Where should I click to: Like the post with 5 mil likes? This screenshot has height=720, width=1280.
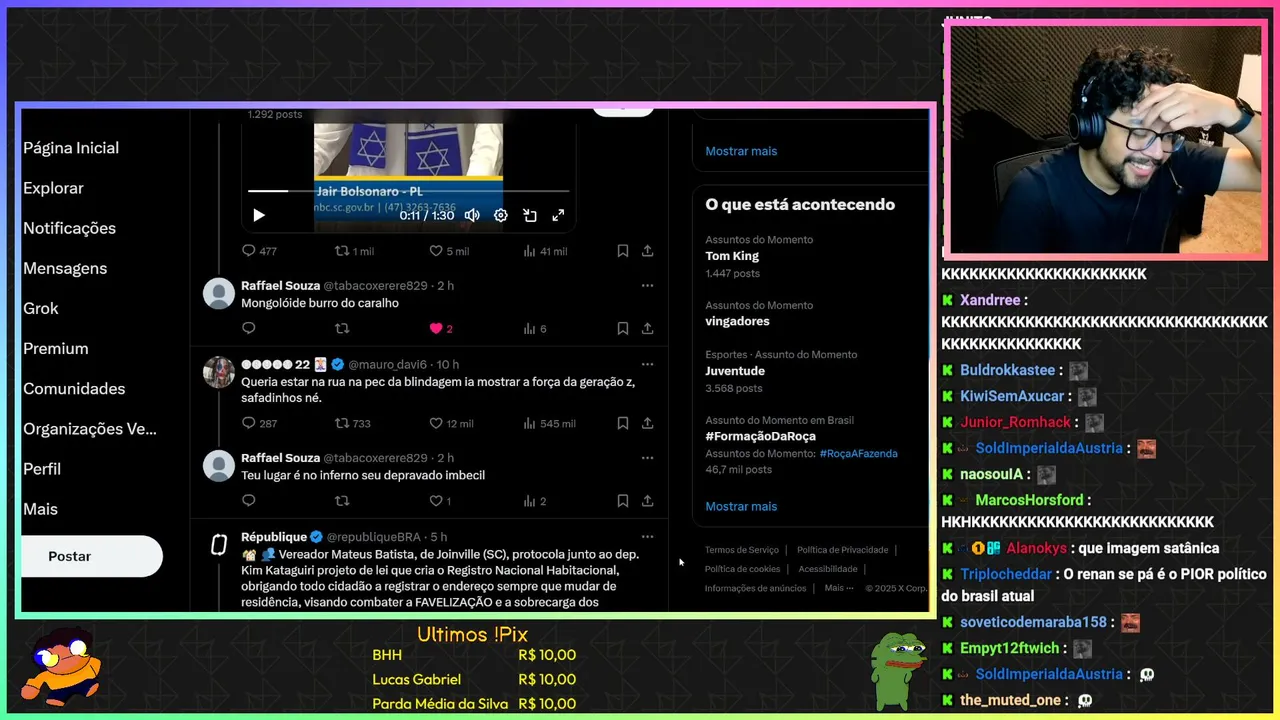pos(449,251)
